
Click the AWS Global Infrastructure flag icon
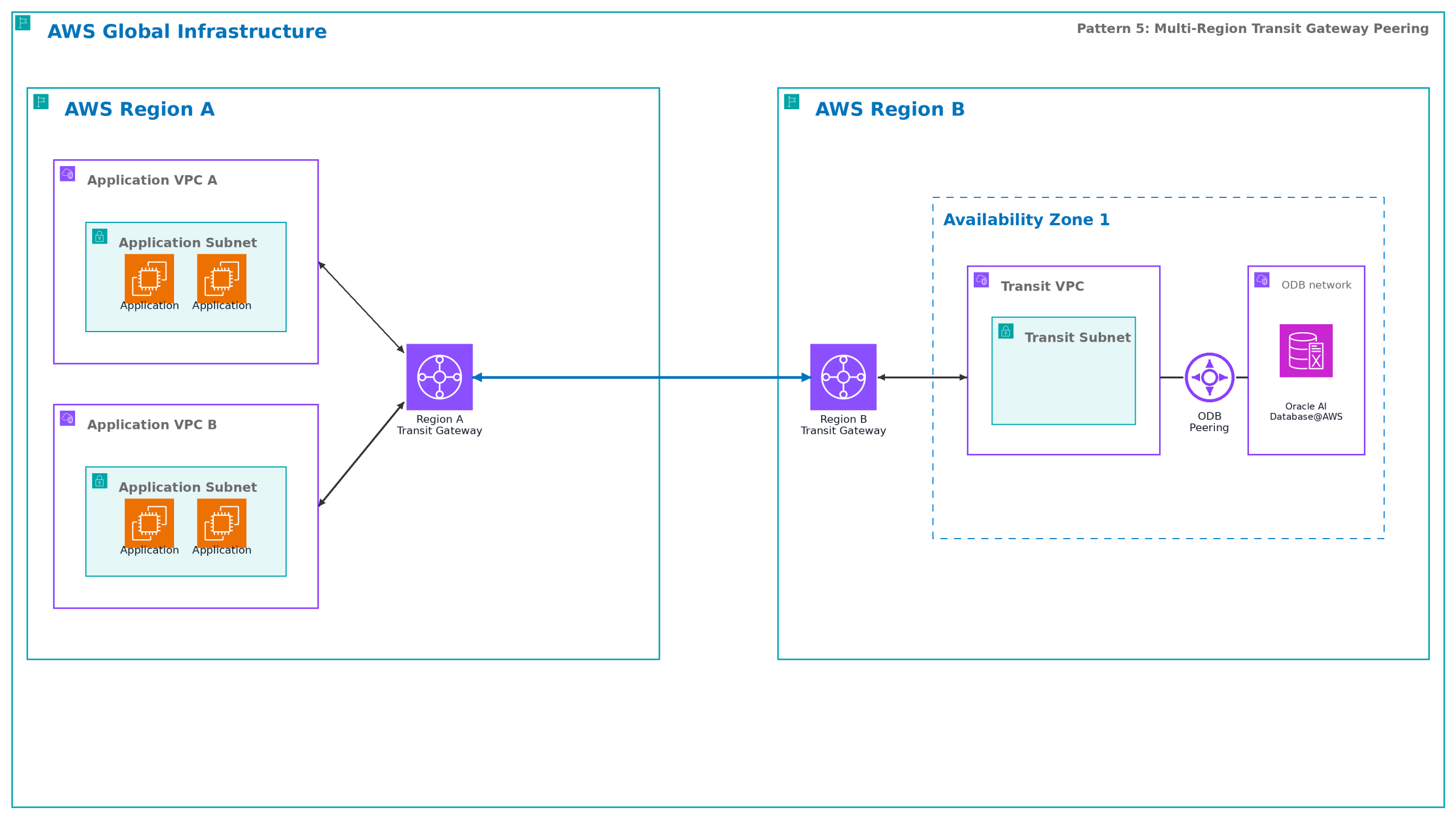(x=23, y=23)
